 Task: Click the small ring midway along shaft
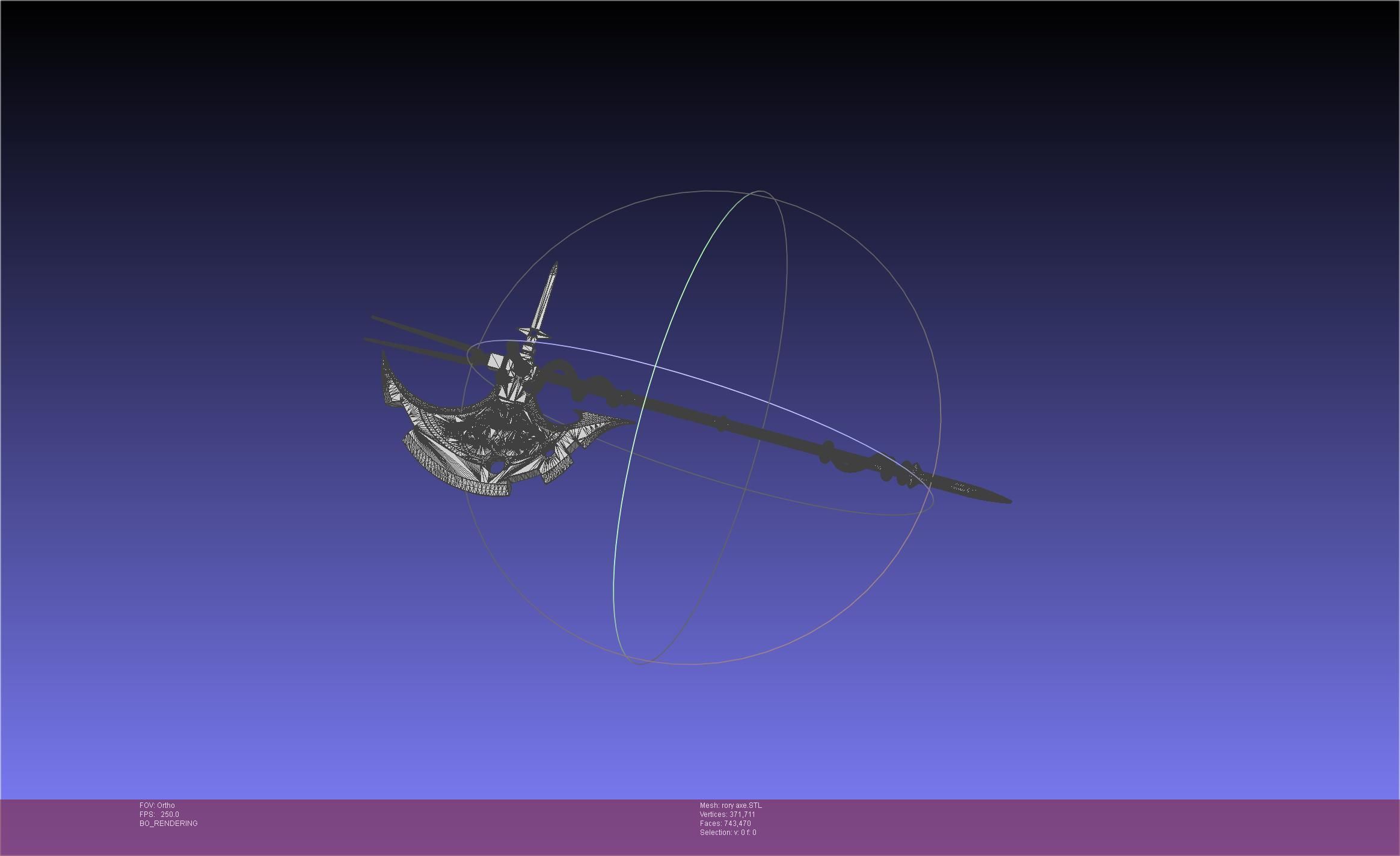click(722, 423)
